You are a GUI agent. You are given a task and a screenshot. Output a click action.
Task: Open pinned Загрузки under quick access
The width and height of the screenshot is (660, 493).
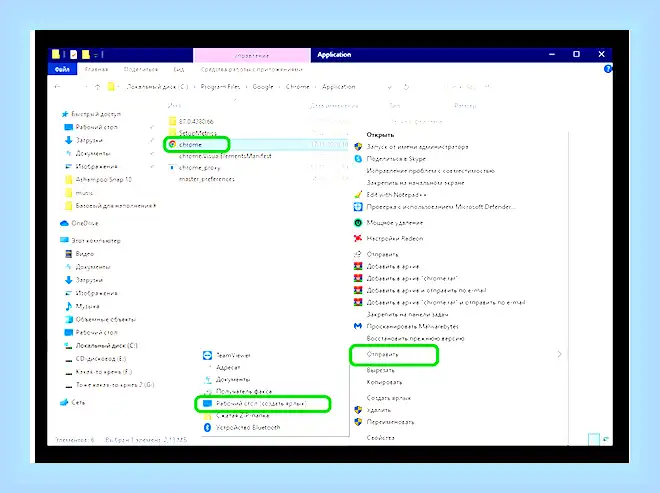point(84,140)
